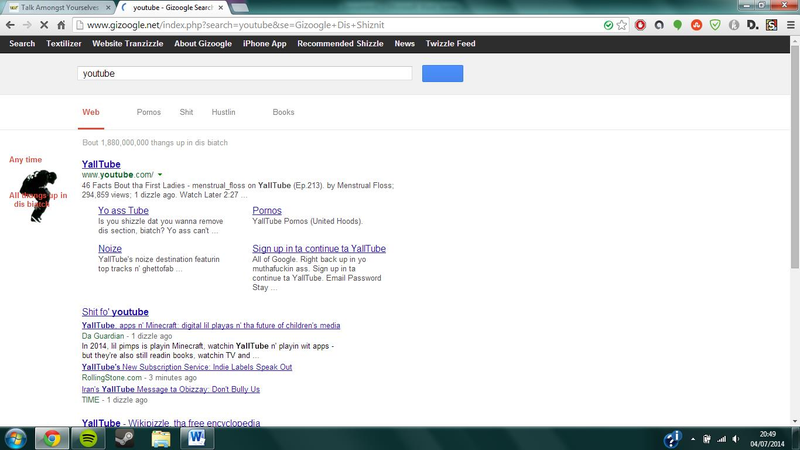Click into the youtube search field
The image size is (800, 450).
click(245, 73)
